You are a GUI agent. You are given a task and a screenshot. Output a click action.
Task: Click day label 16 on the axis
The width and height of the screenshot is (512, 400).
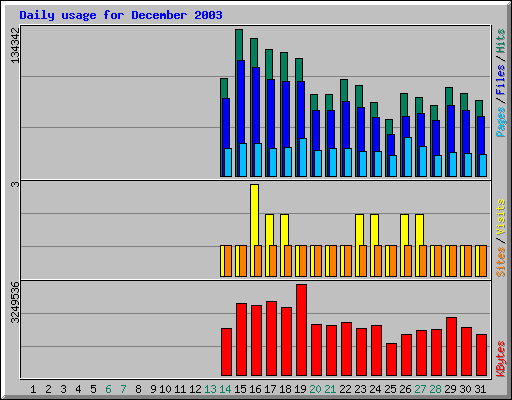tap(255, 389)
